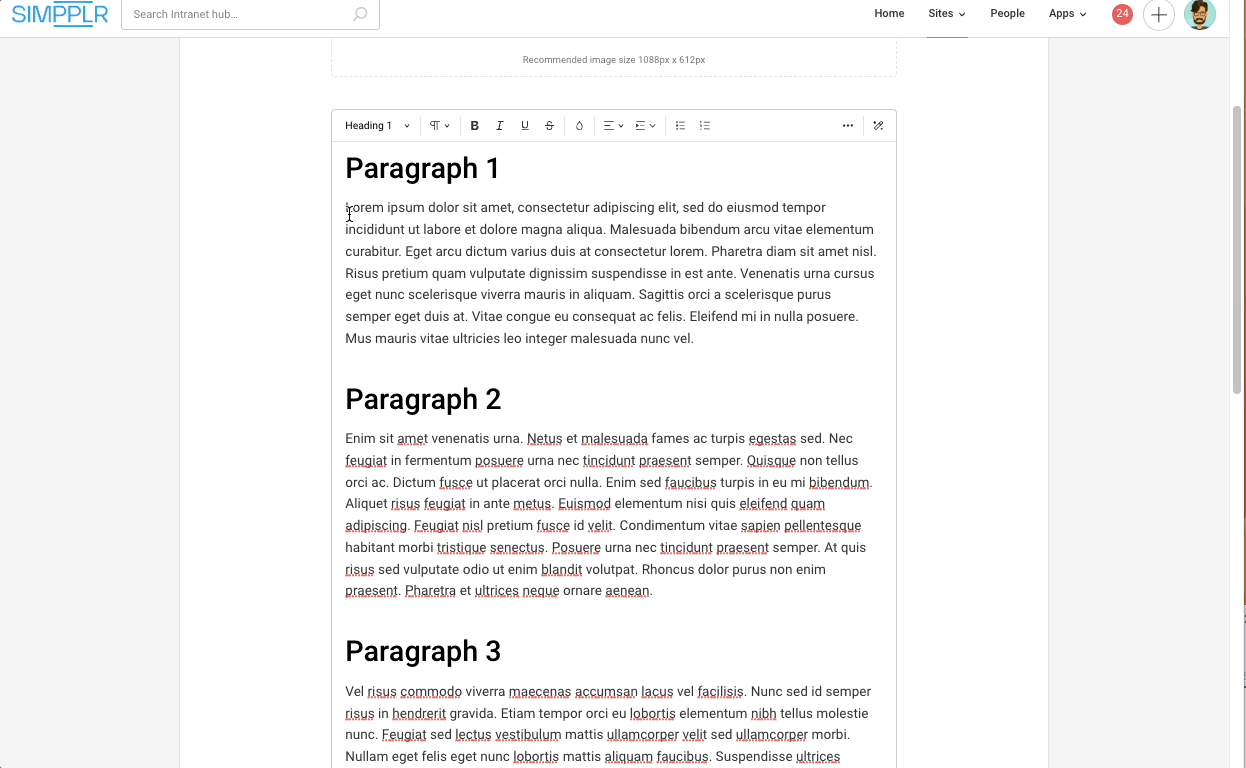Focus the Search Intranet hub field

point(250,14)
